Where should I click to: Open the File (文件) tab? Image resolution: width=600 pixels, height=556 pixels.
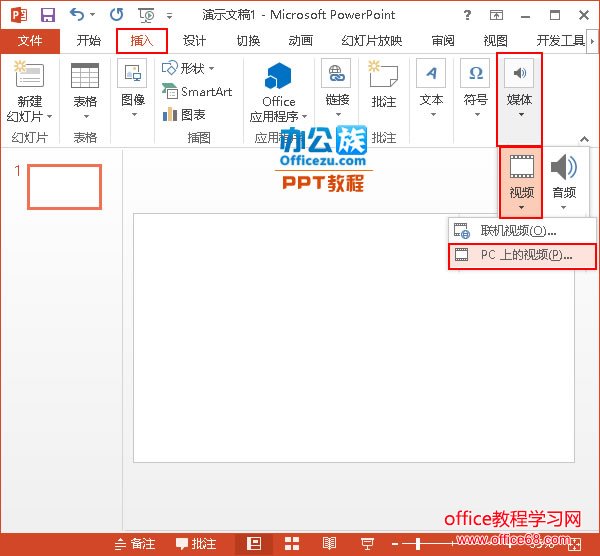click(30, 41)
